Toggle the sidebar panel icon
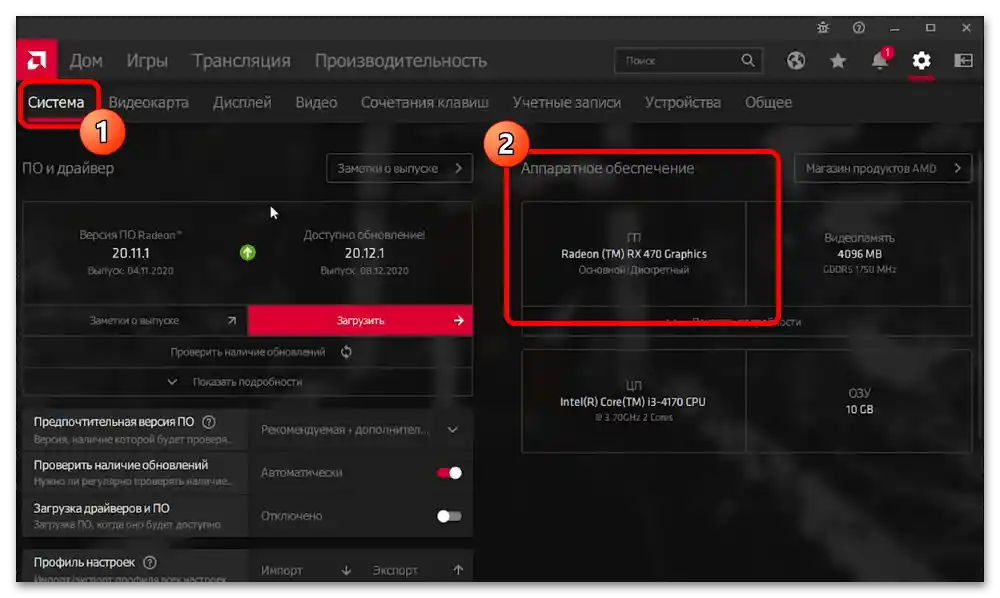The width and height of the screenshot is (1000, 598). pos(963,61)
